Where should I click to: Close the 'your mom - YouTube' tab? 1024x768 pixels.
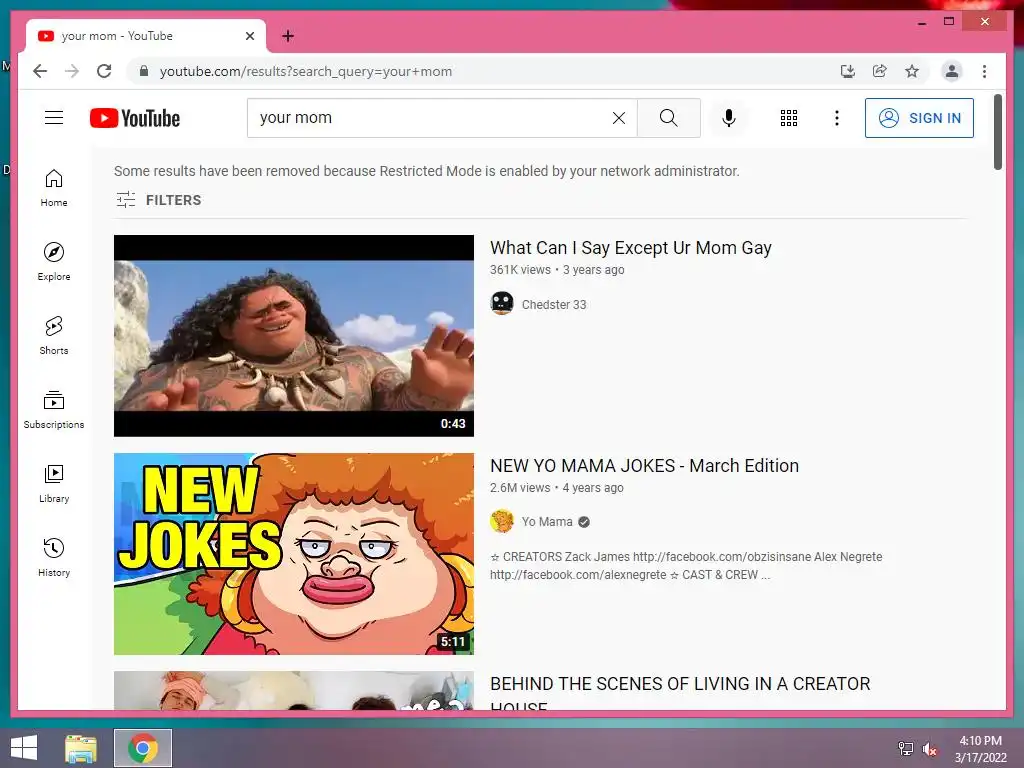(249, 36)
